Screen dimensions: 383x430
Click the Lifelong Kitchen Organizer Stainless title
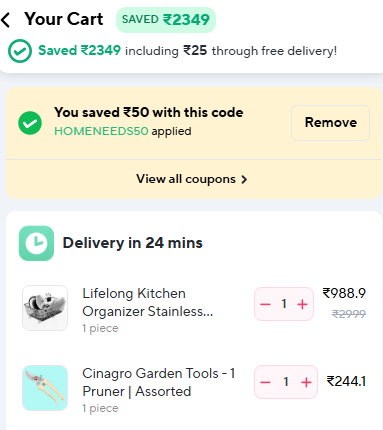pos(148,302)
